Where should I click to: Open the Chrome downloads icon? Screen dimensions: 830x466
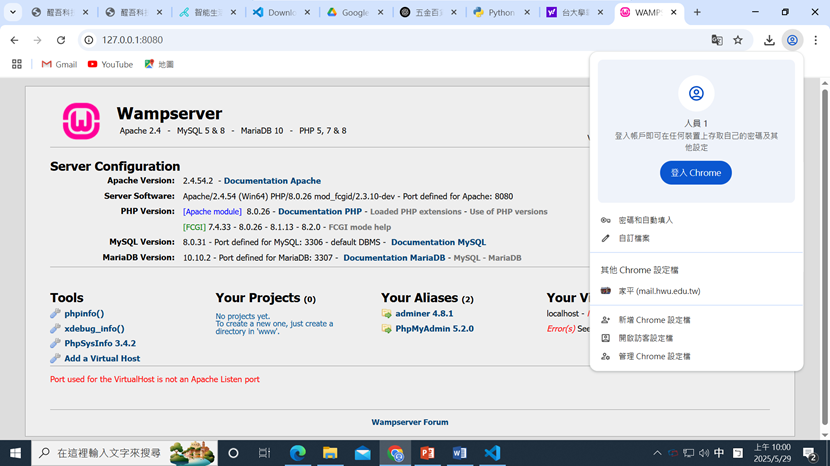pyautogui.click(x=769, y=40)
